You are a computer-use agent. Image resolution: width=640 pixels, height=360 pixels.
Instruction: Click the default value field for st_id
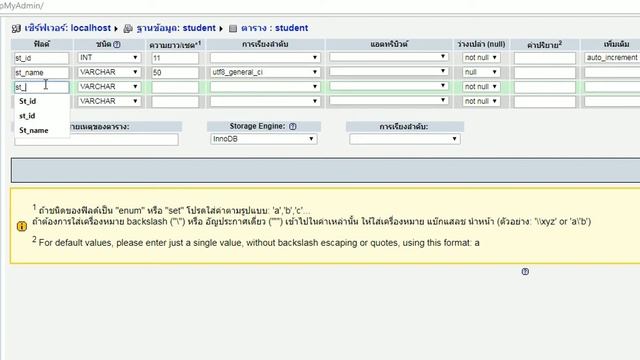(x=544, y=58)
